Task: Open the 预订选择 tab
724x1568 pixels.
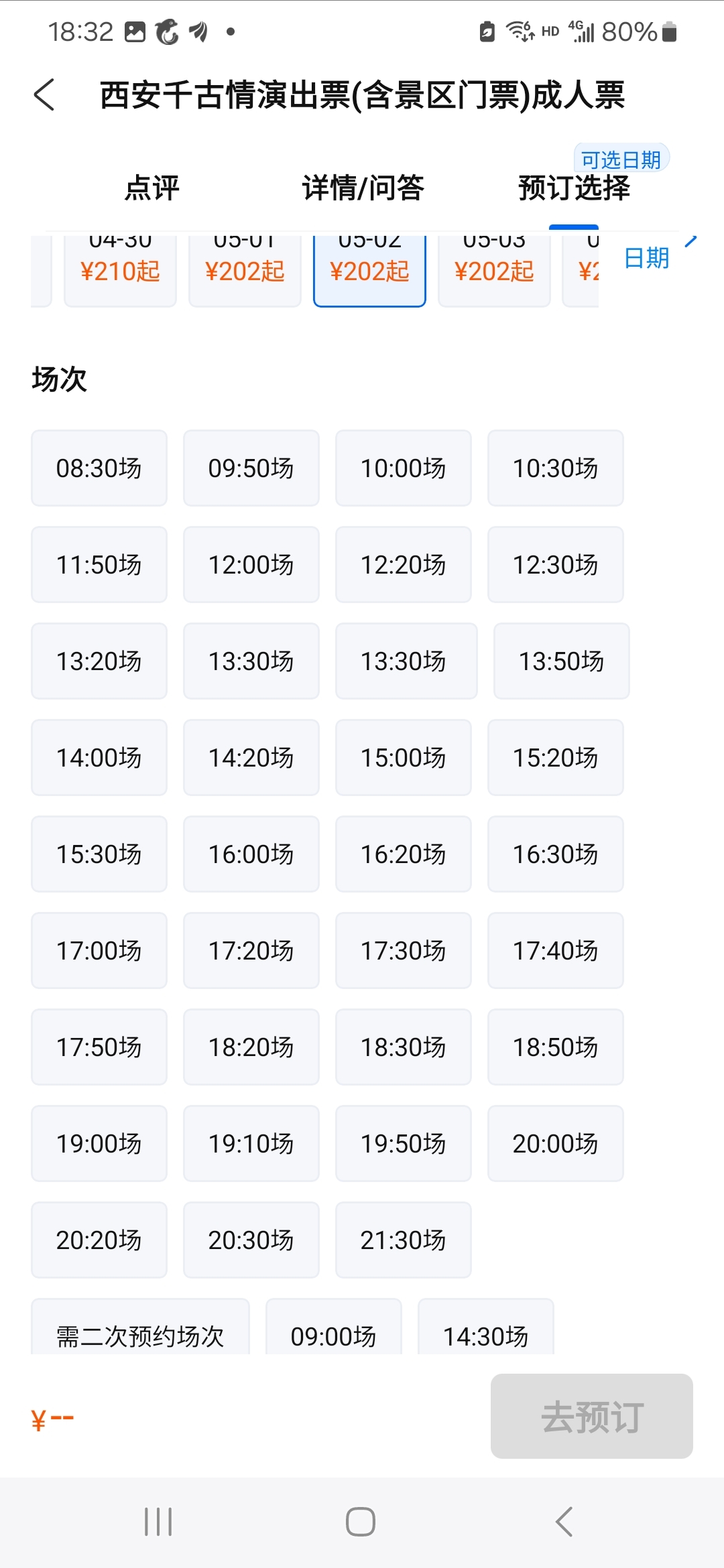Action: click(575, 188)
